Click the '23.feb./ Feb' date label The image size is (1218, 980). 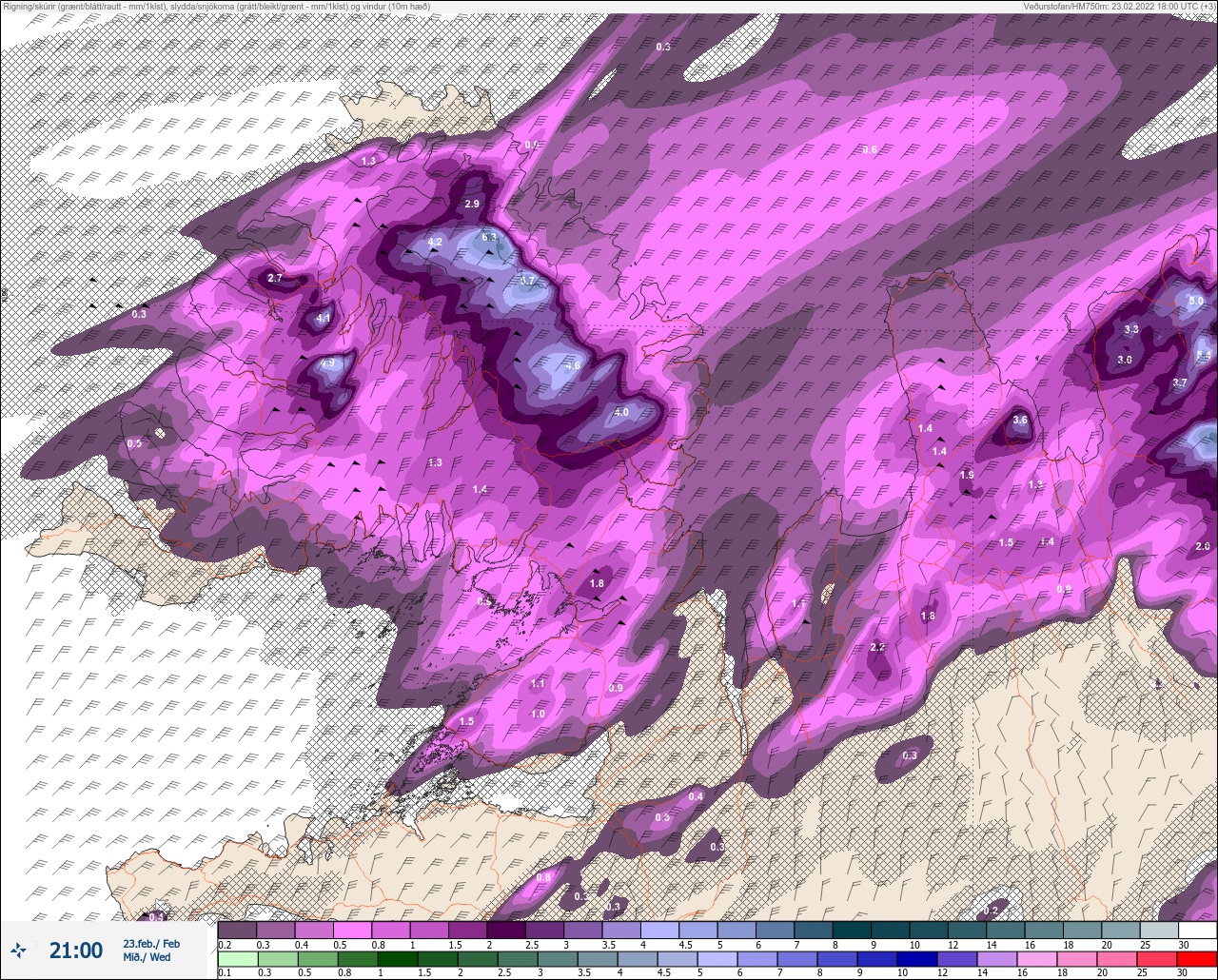pos(151,944)
